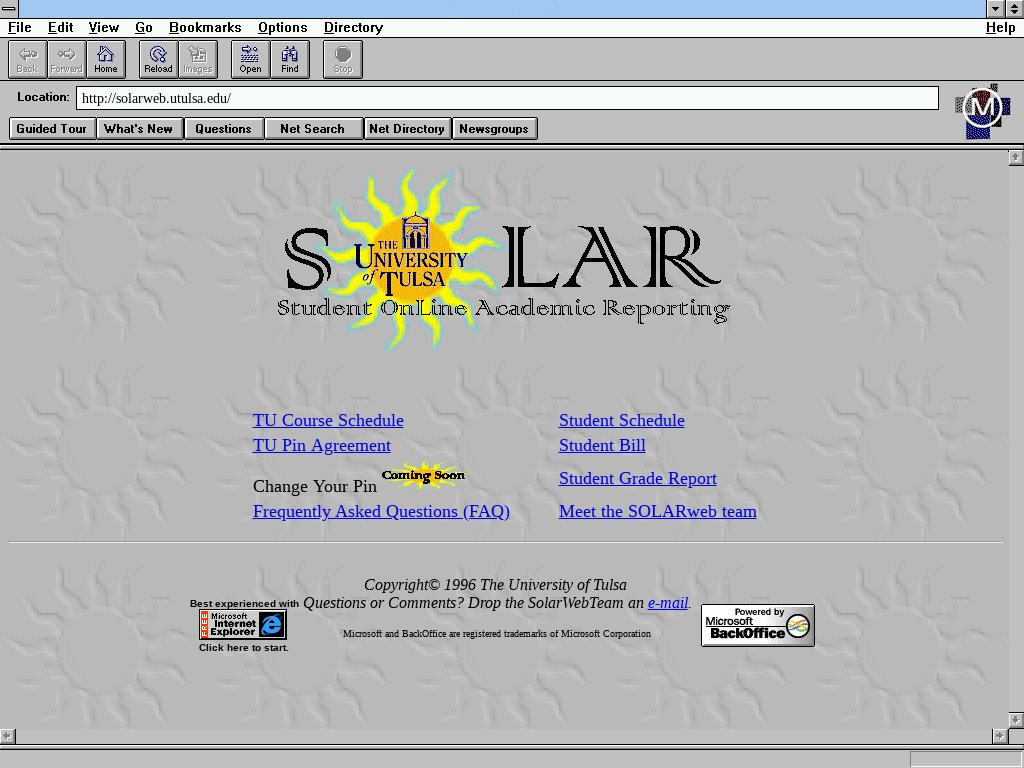Click the horizontal scrollbar right arrow
The image size is (1024, 768).
999,736
